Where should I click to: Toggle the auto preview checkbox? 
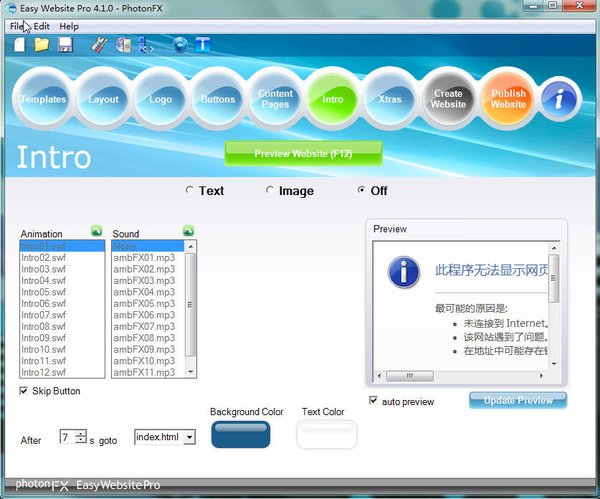373,401
